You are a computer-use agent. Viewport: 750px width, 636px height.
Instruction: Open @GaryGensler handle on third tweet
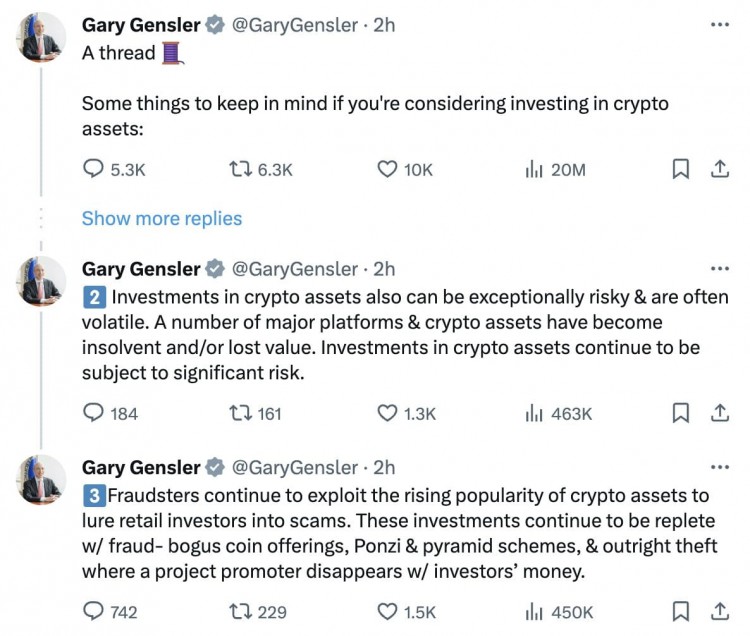click(295, 467)
